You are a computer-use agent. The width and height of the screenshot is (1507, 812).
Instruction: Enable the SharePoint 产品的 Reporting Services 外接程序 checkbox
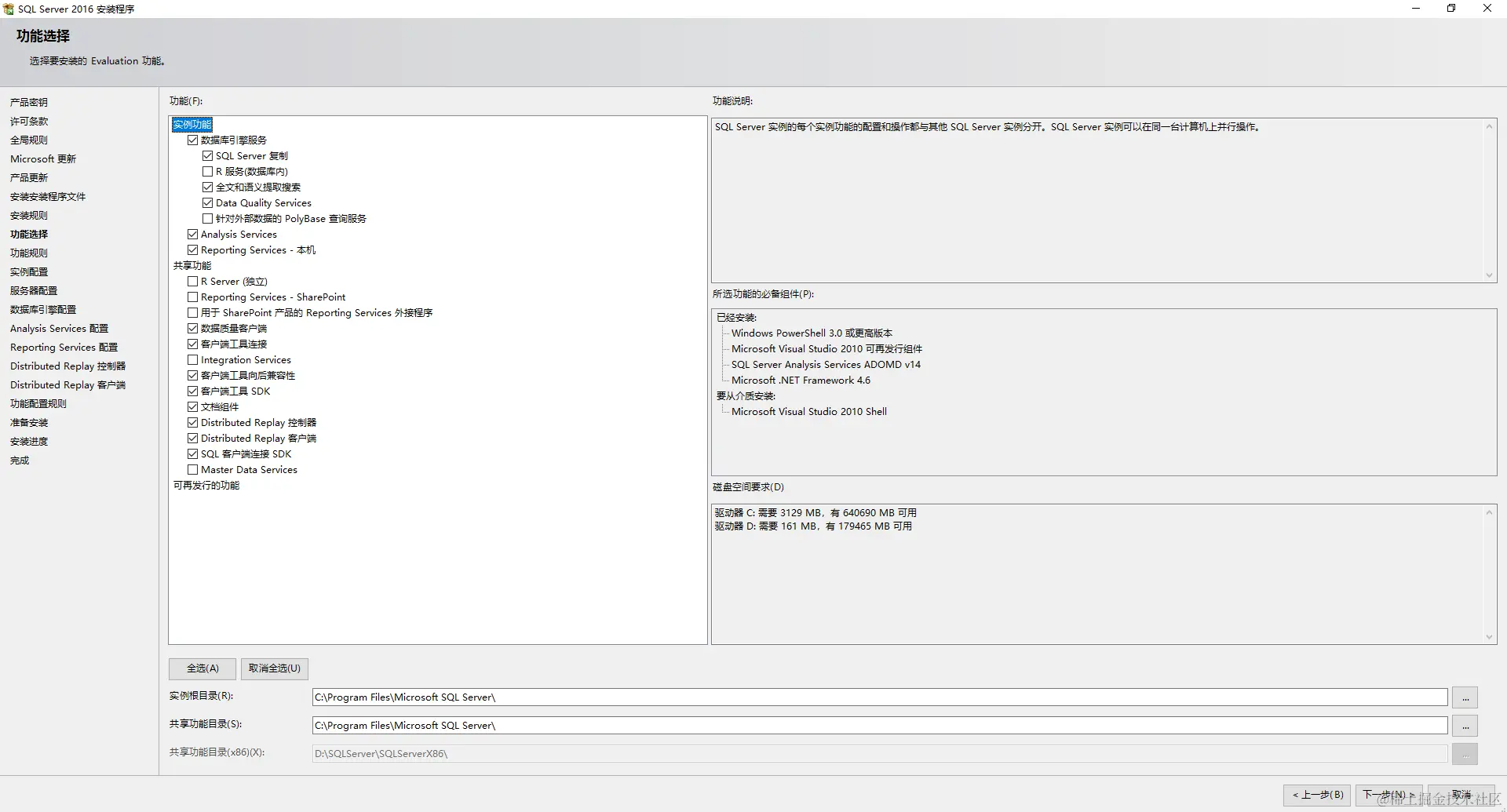[x=192, y=313]
